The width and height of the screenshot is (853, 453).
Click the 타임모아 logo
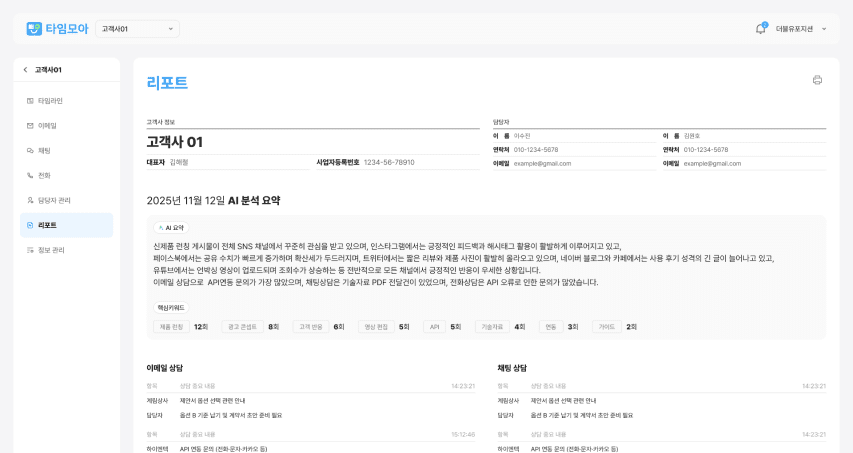pos(56,28)
